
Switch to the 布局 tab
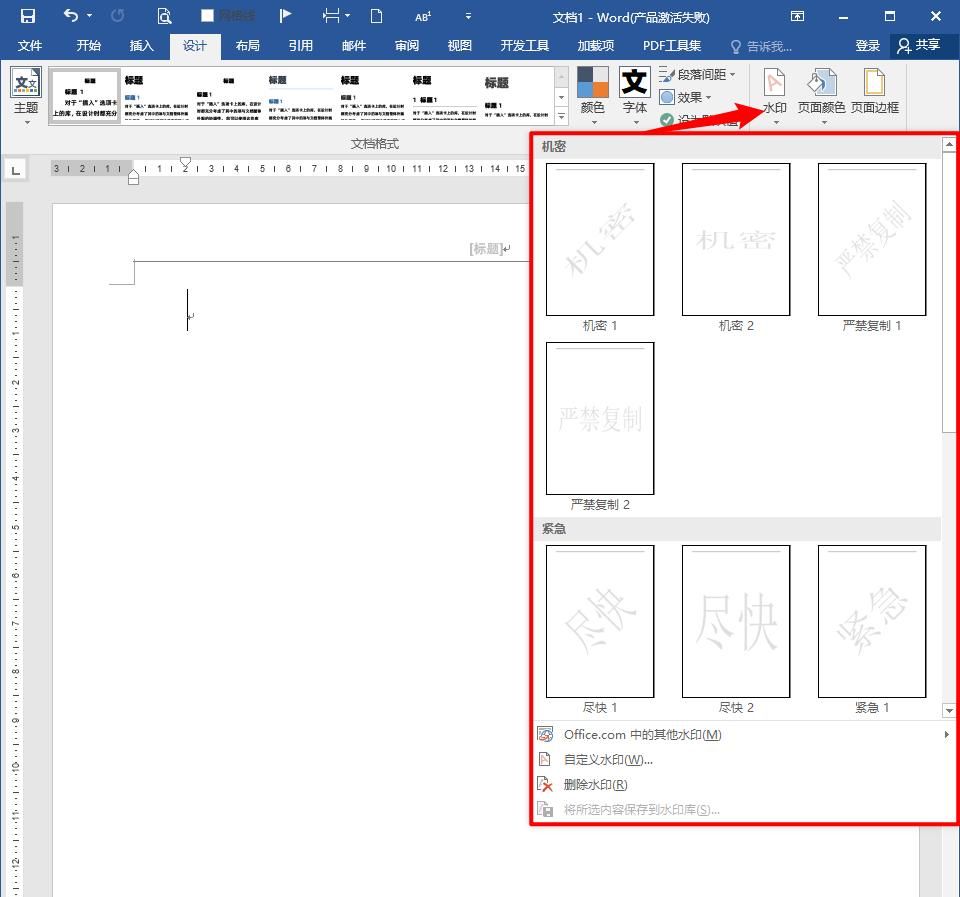(247, 46)
